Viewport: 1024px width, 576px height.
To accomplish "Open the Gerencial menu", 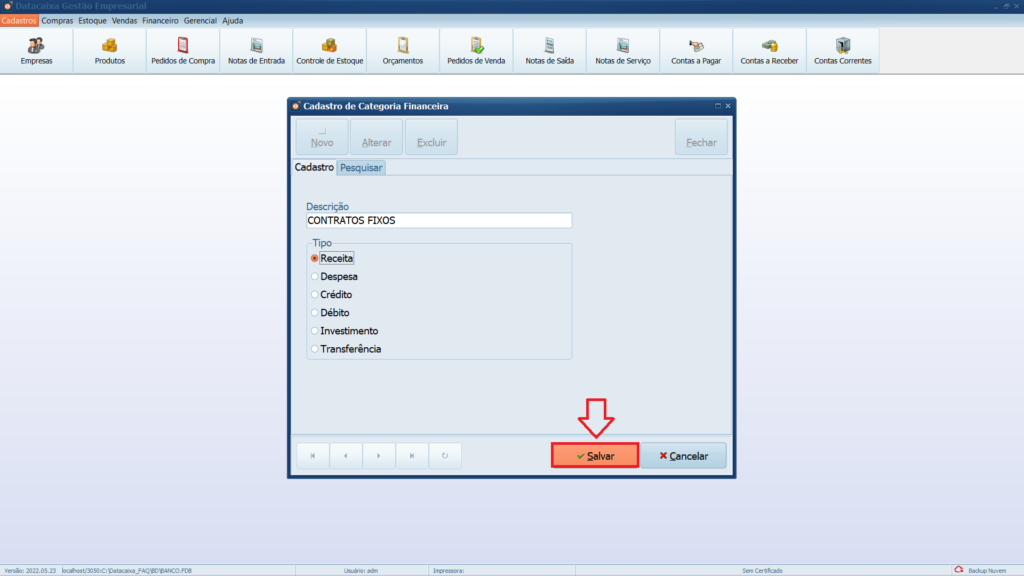I will [200, 20].
